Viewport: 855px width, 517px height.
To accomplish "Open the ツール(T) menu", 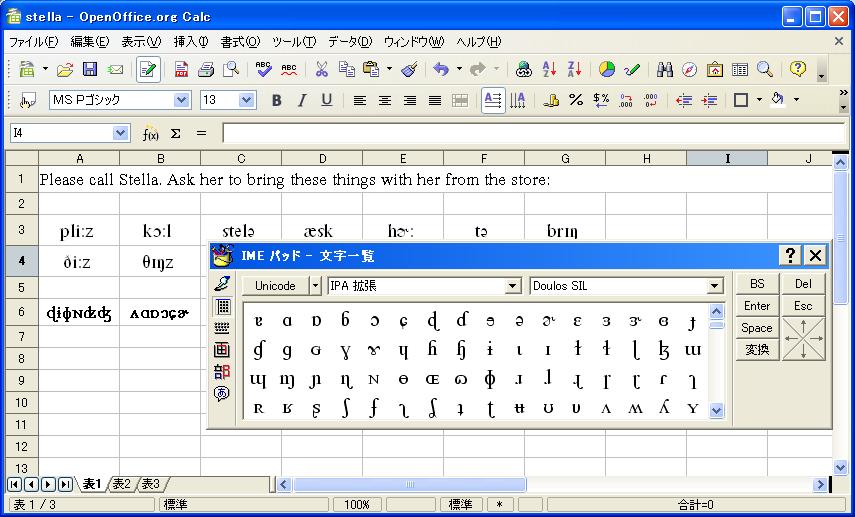I will 294,42.
